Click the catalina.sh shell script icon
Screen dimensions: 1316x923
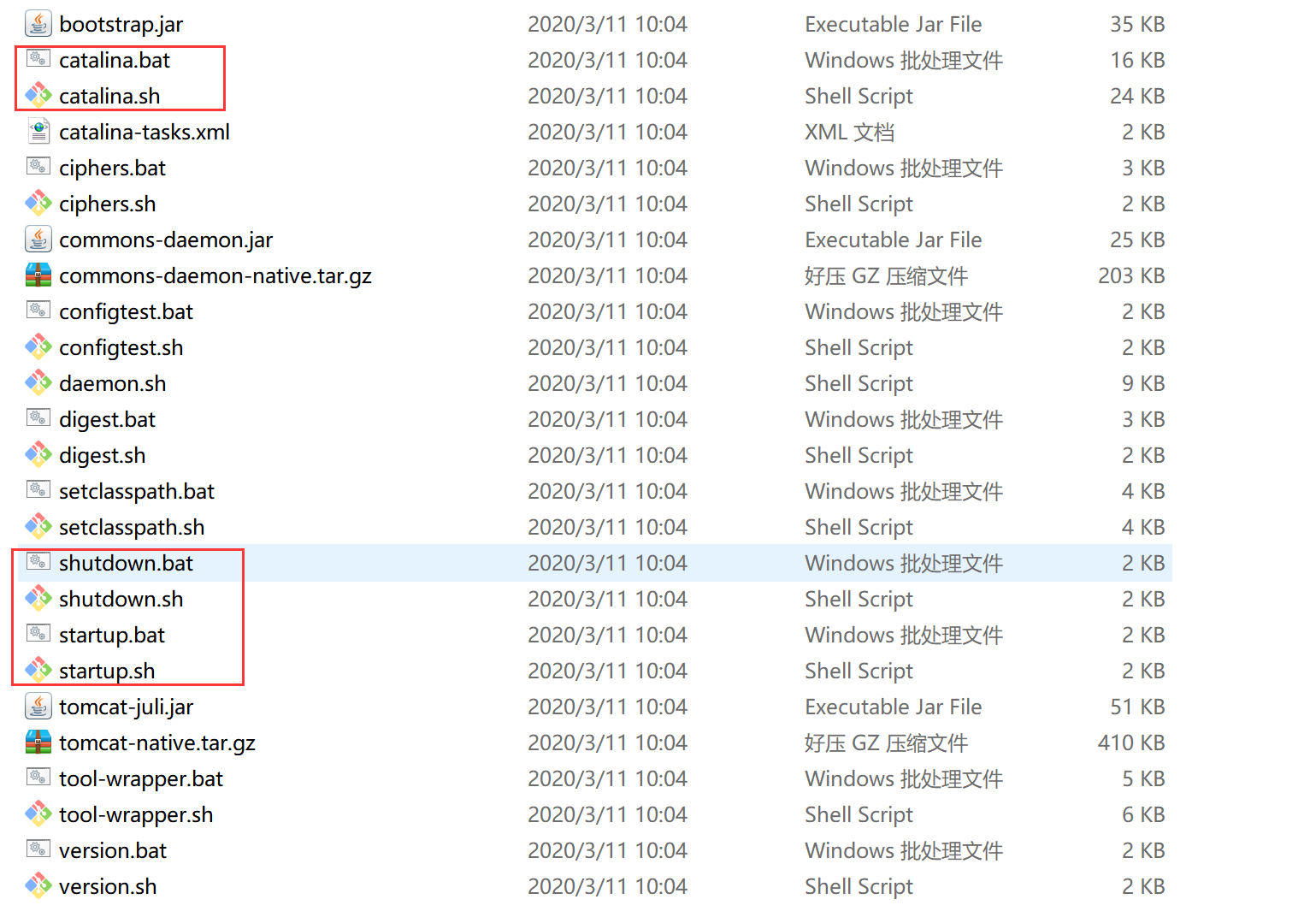click(38, 95)
